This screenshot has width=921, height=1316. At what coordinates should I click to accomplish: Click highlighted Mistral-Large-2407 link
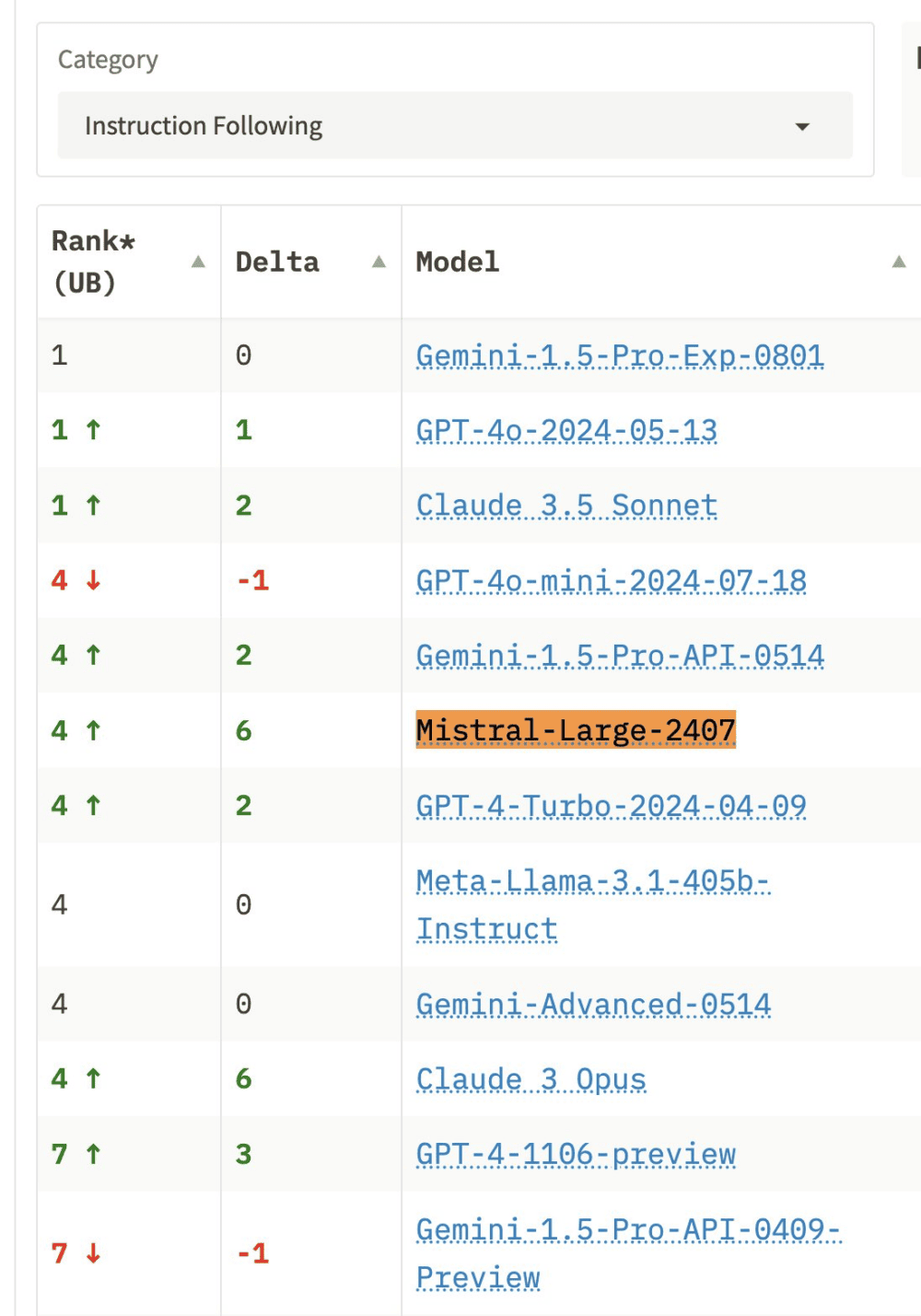click(576, 730)
